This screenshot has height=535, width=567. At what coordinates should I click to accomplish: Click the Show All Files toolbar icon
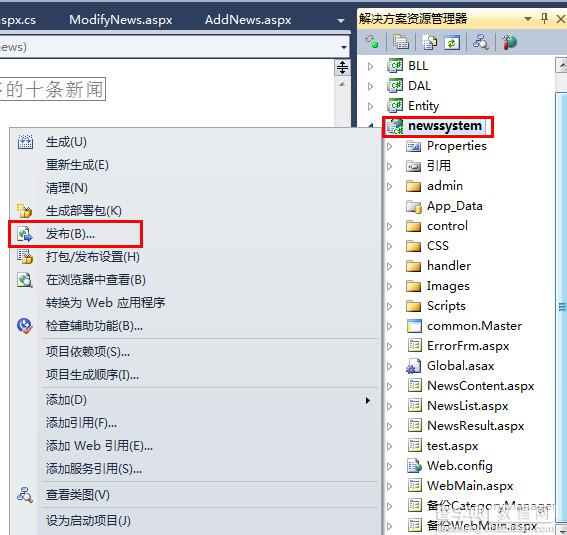pos(401,42)
